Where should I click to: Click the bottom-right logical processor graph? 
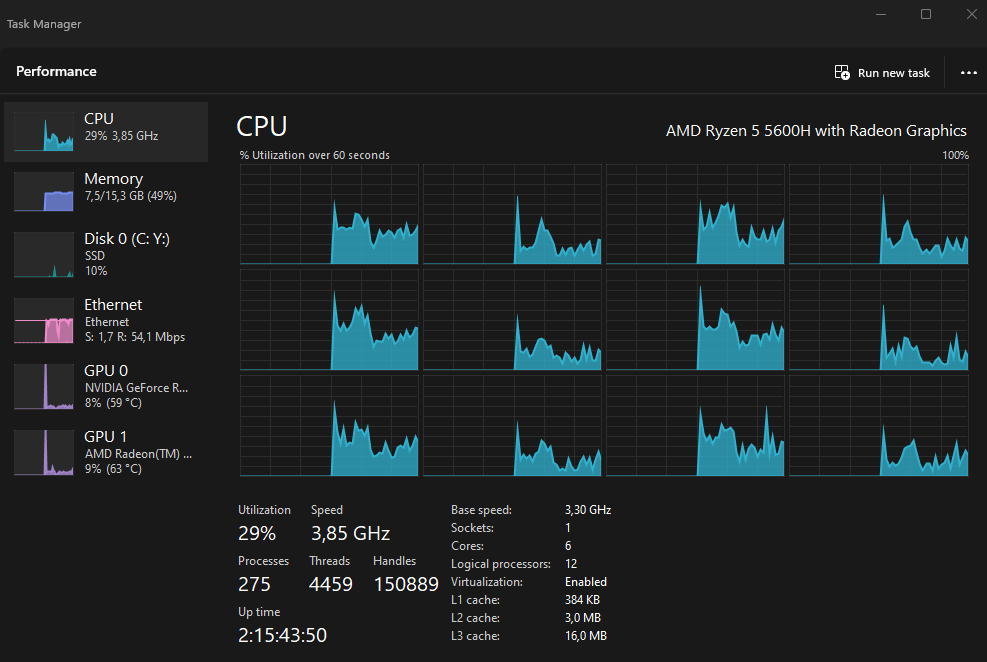click(878, 426)
